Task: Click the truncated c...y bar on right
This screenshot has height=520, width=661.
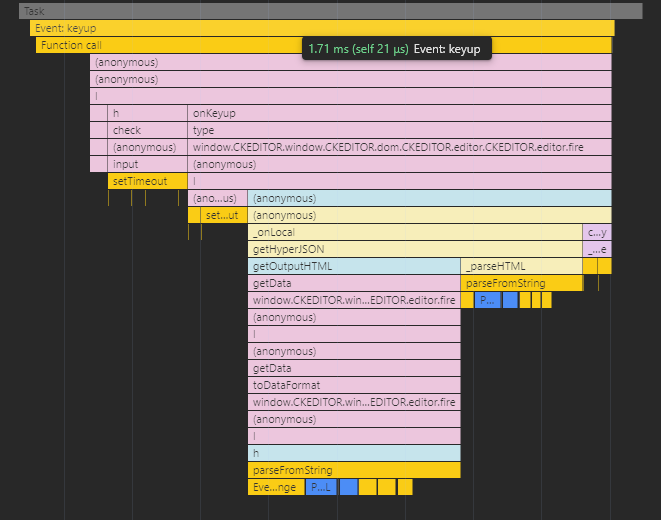Action: pos(597,232)
